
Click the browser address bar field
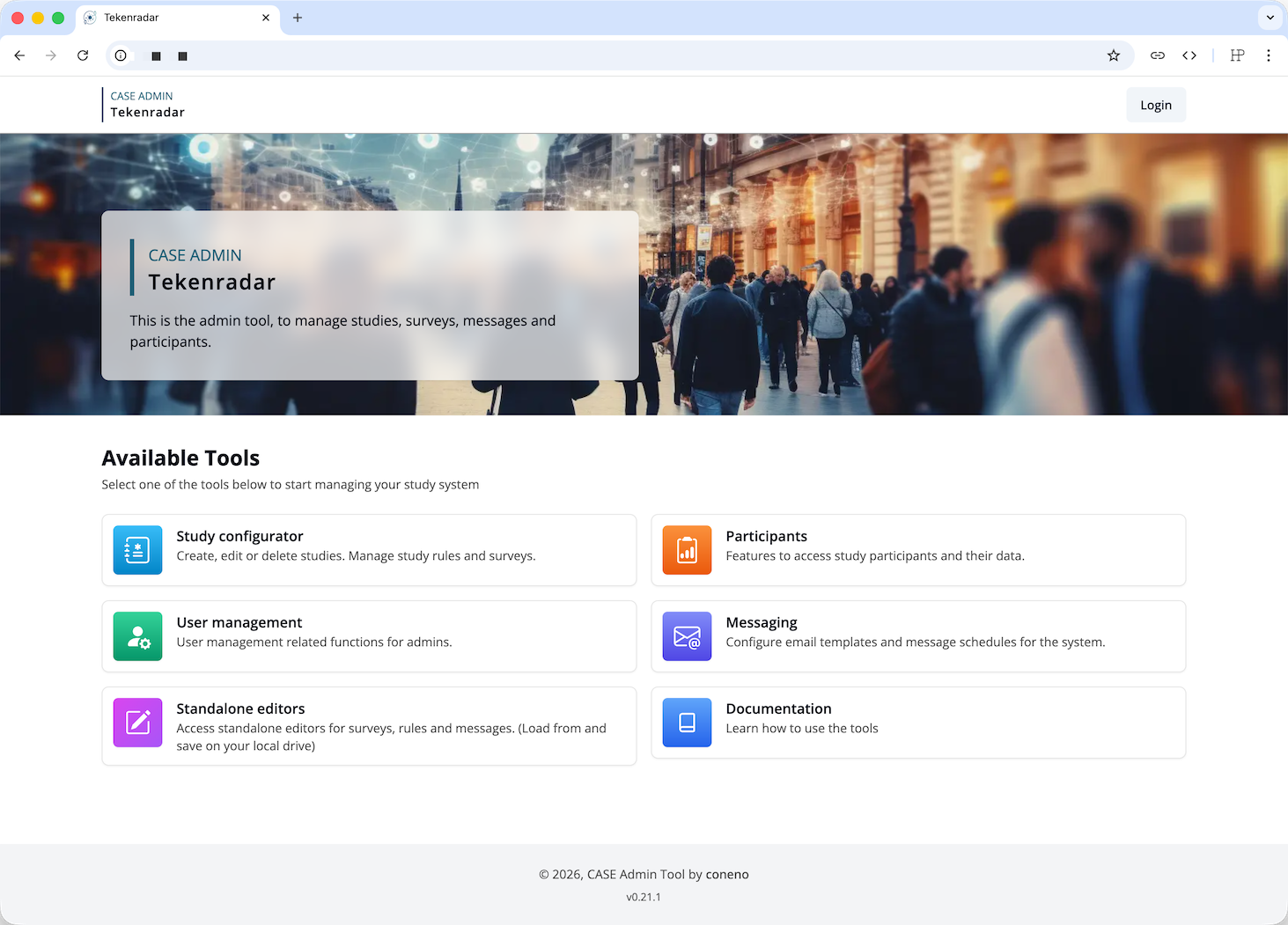pos(616,55)
